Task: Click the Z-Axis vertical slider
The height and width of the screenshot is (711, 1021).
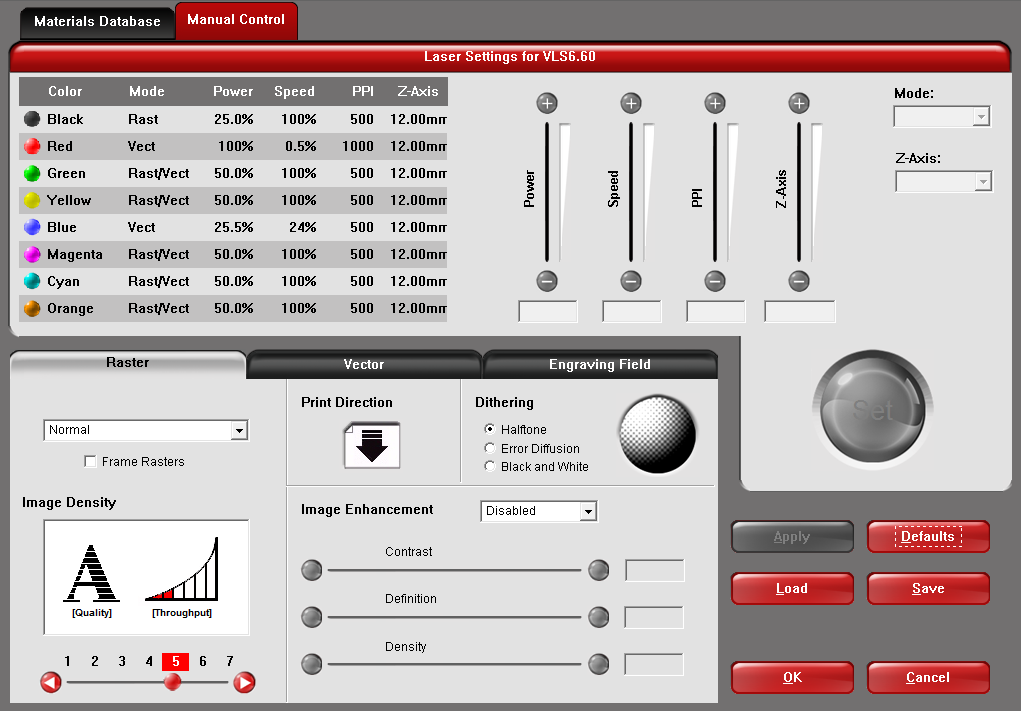Action: (799, 192)
